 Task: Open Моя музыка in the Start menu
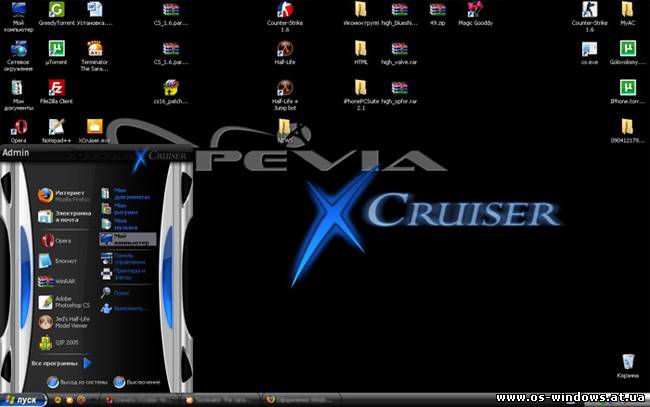click(x=120, y=224)
